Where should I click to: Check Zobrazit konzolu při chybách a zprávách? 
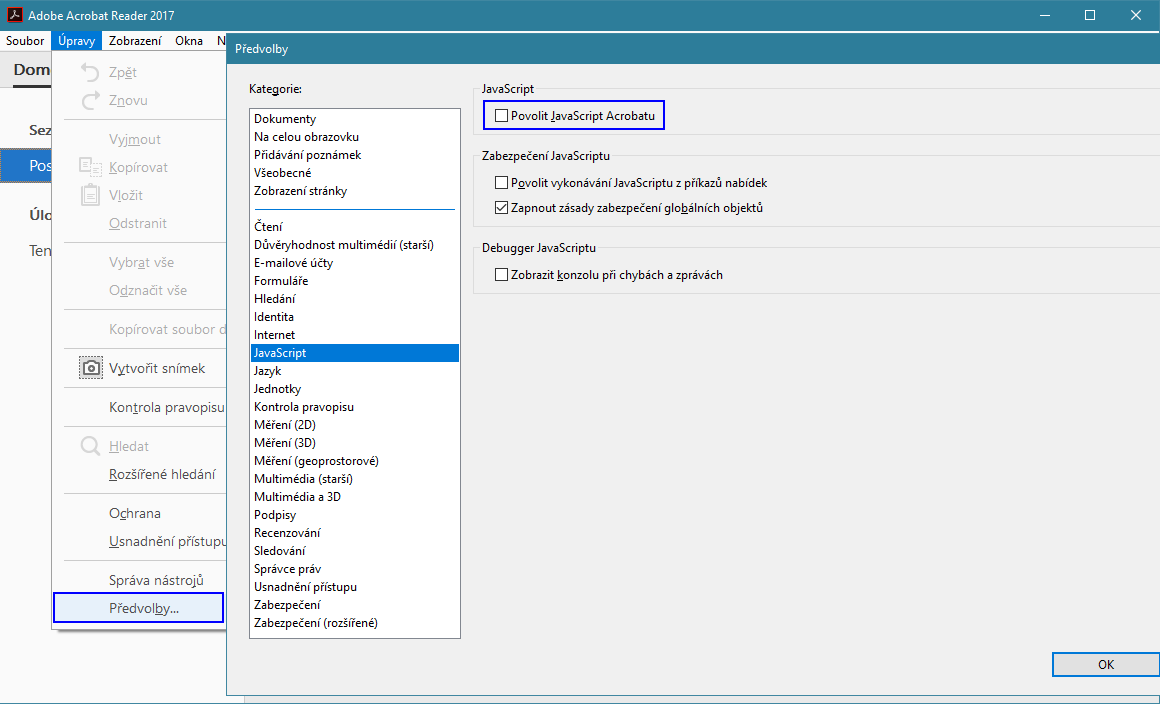[502, 275]
